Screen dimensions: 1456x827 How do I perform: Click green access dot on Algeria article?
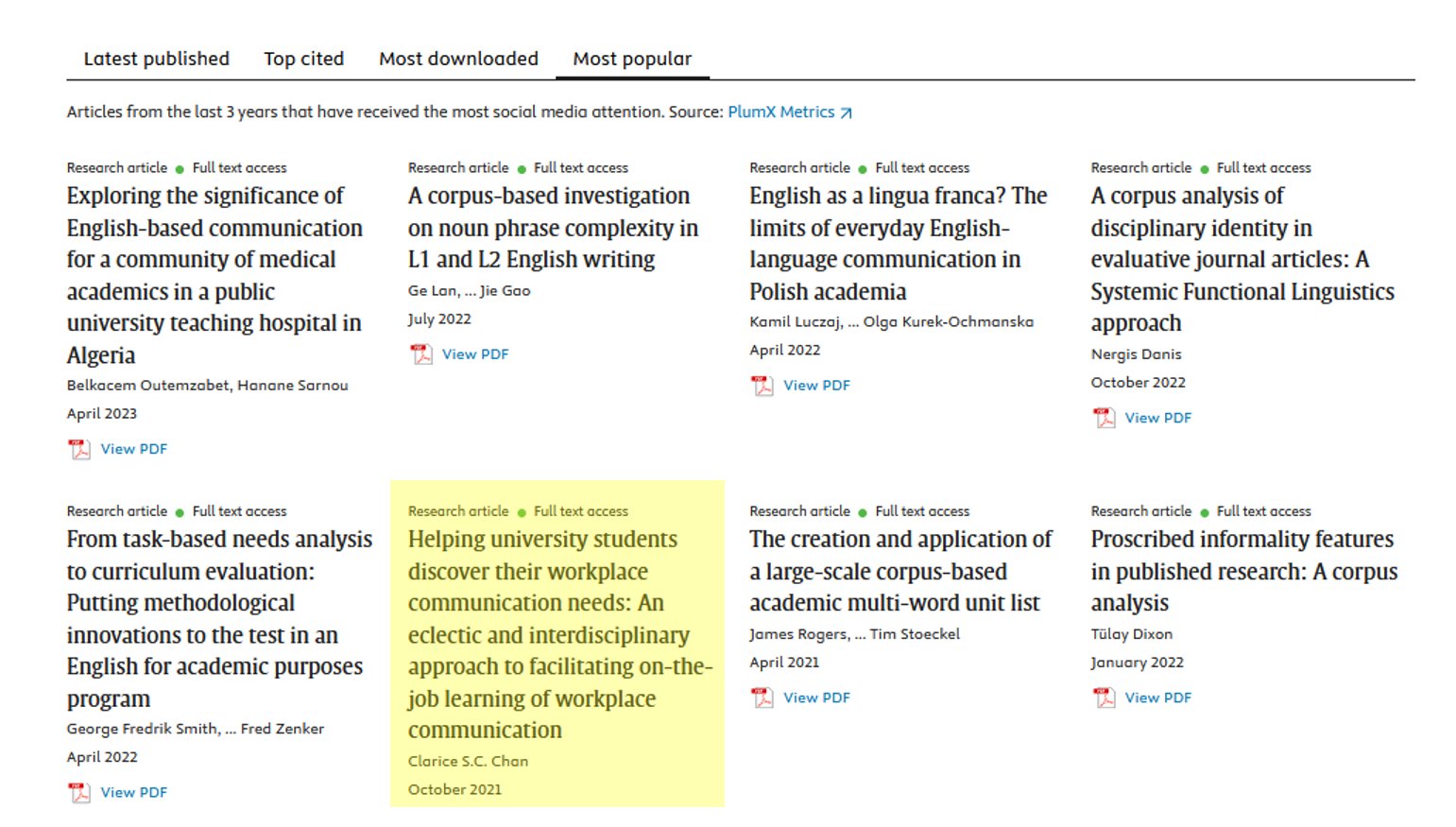tap(180, 169)
